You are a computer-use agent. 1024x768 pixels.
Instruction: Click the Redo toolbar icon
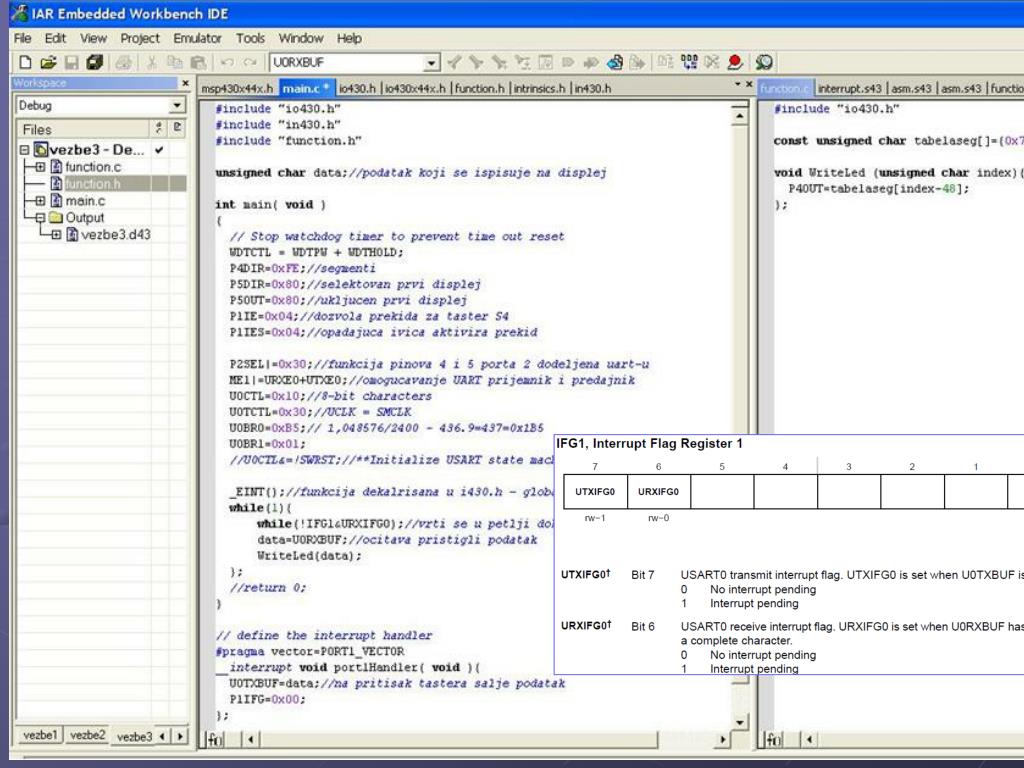[249, 62]
